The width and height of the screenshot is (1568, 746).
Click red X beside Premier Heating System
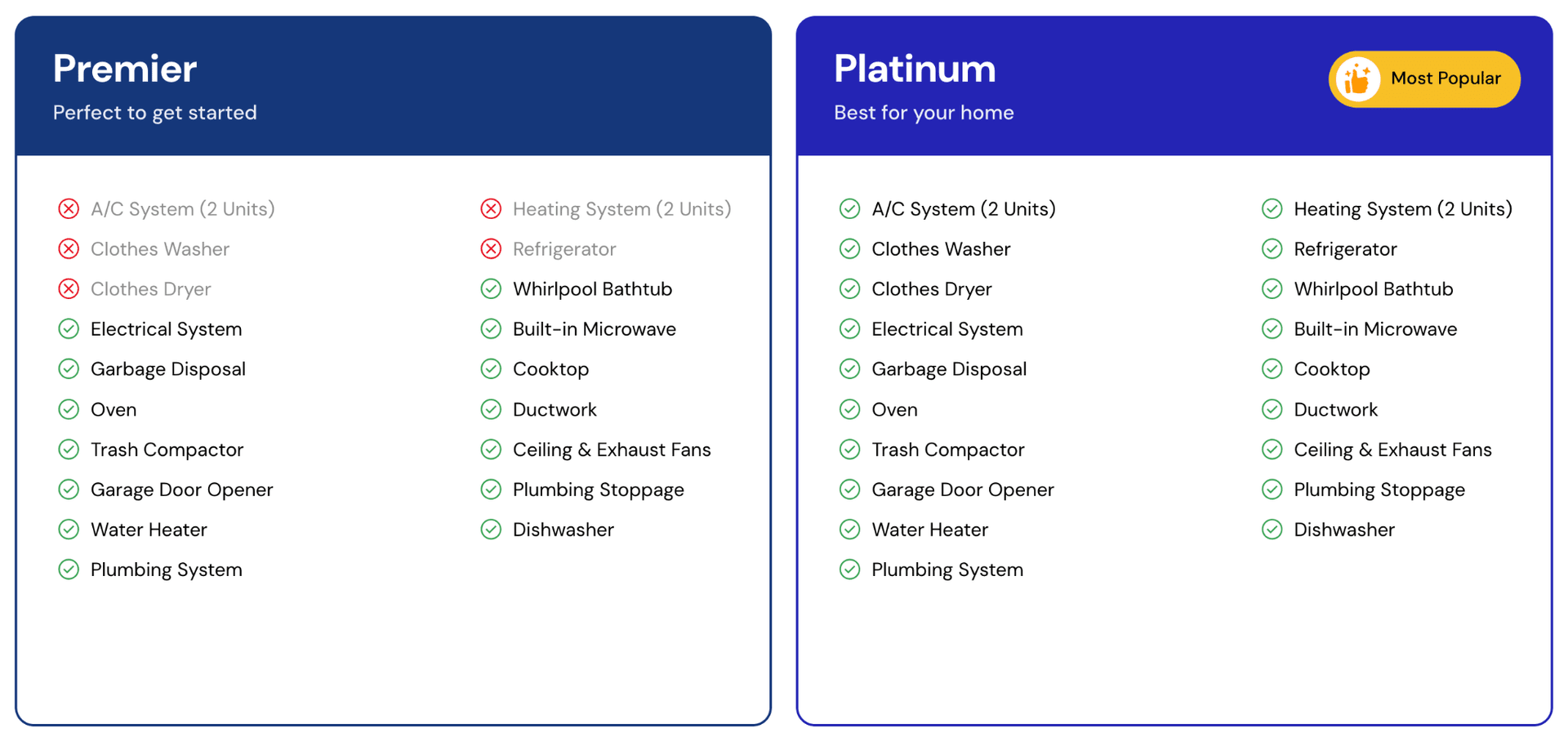click(491, 209)
